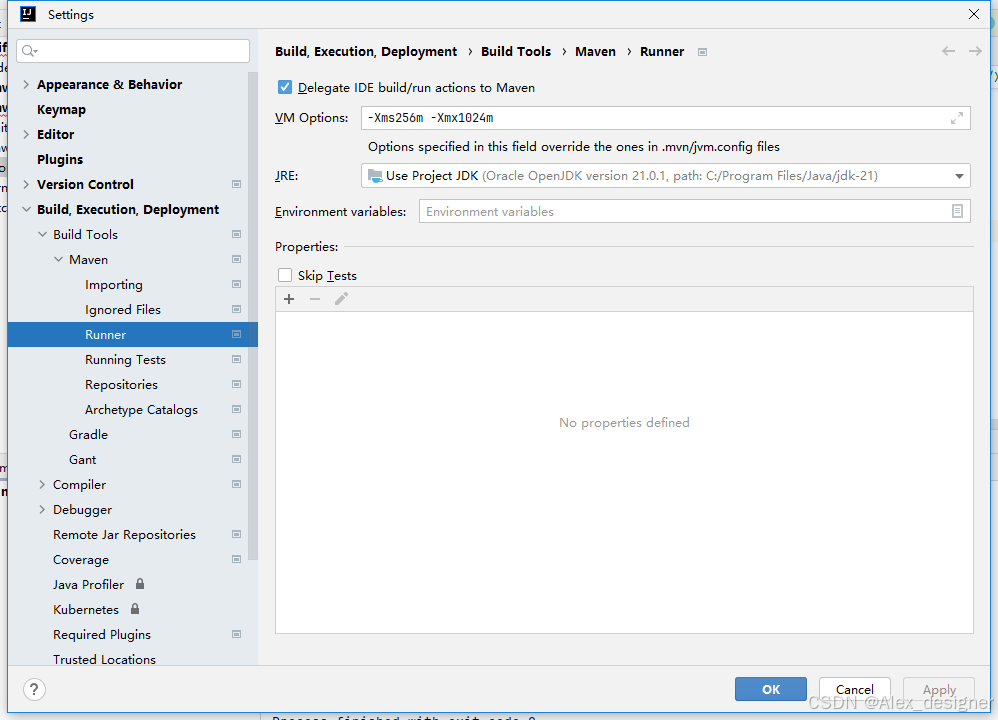Enable the Skip Tests checkbox

point(285,275)
